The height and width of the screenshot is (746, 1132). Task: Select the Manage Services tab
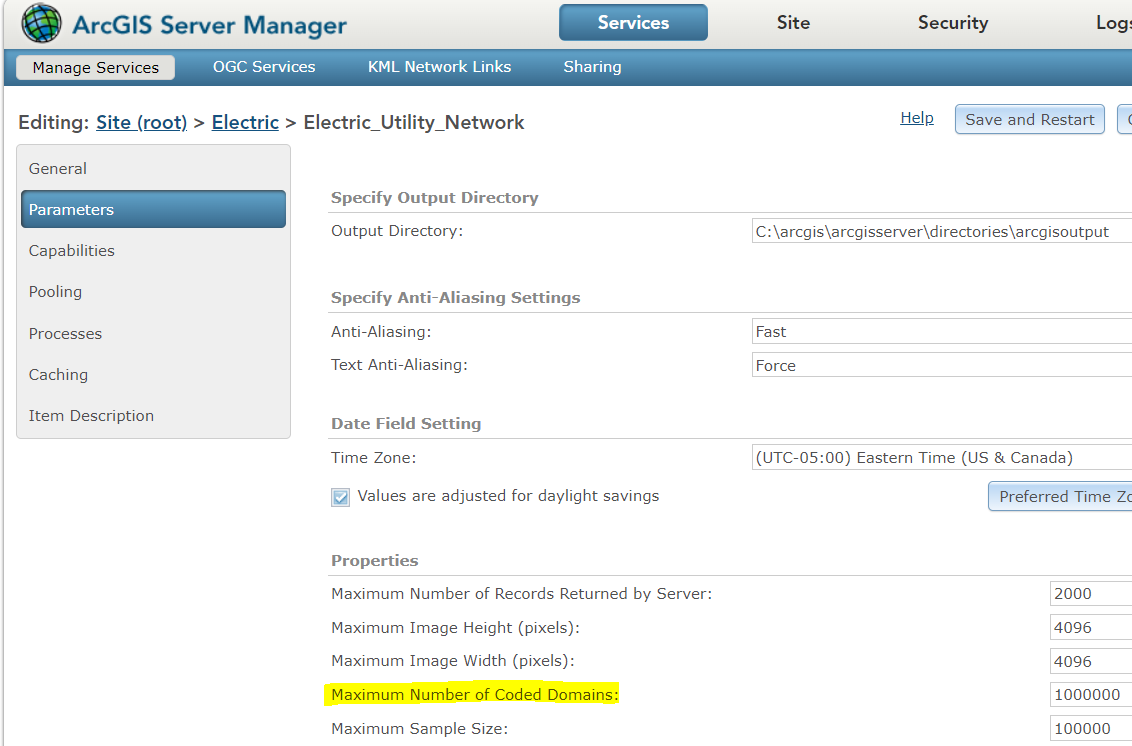[x=95, y=67]
